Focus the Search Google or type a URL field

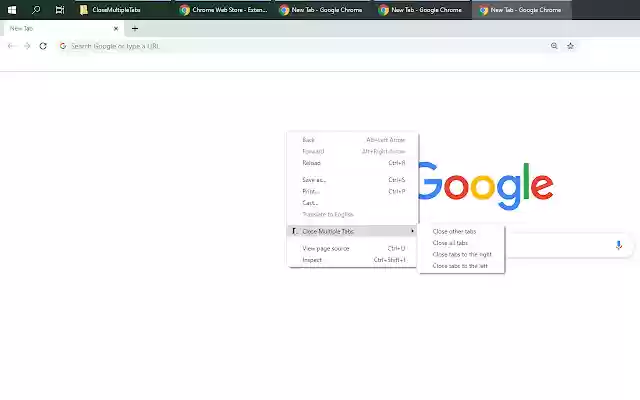click(302, 46)
